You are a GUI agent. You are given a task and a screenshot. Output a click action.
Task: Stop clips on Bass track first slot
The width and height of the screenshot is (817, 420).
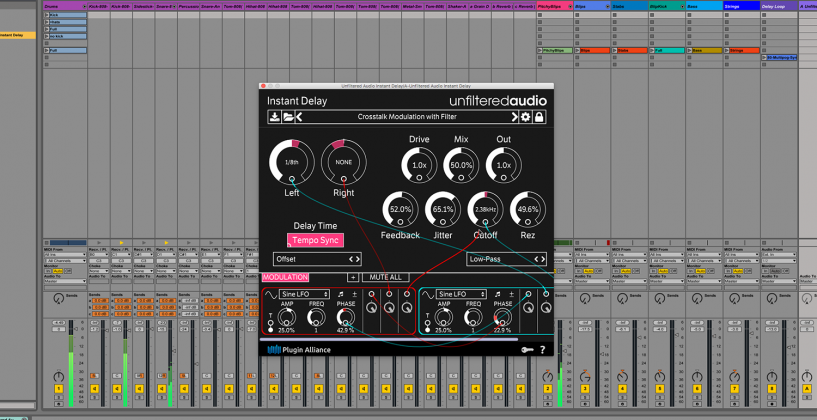(x=690, y=15)
